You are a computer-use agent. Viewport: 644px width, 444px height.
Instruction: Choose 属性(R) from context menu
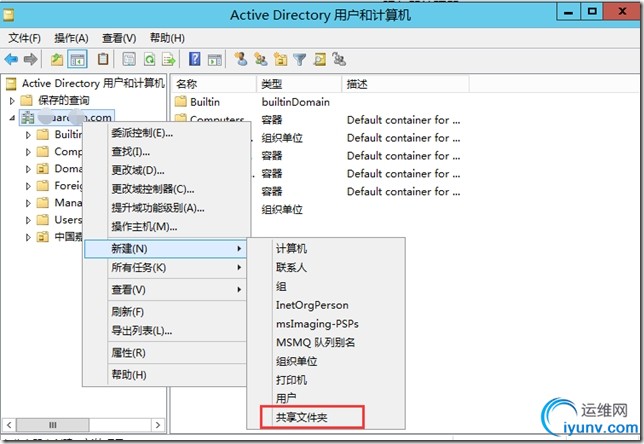165,353
